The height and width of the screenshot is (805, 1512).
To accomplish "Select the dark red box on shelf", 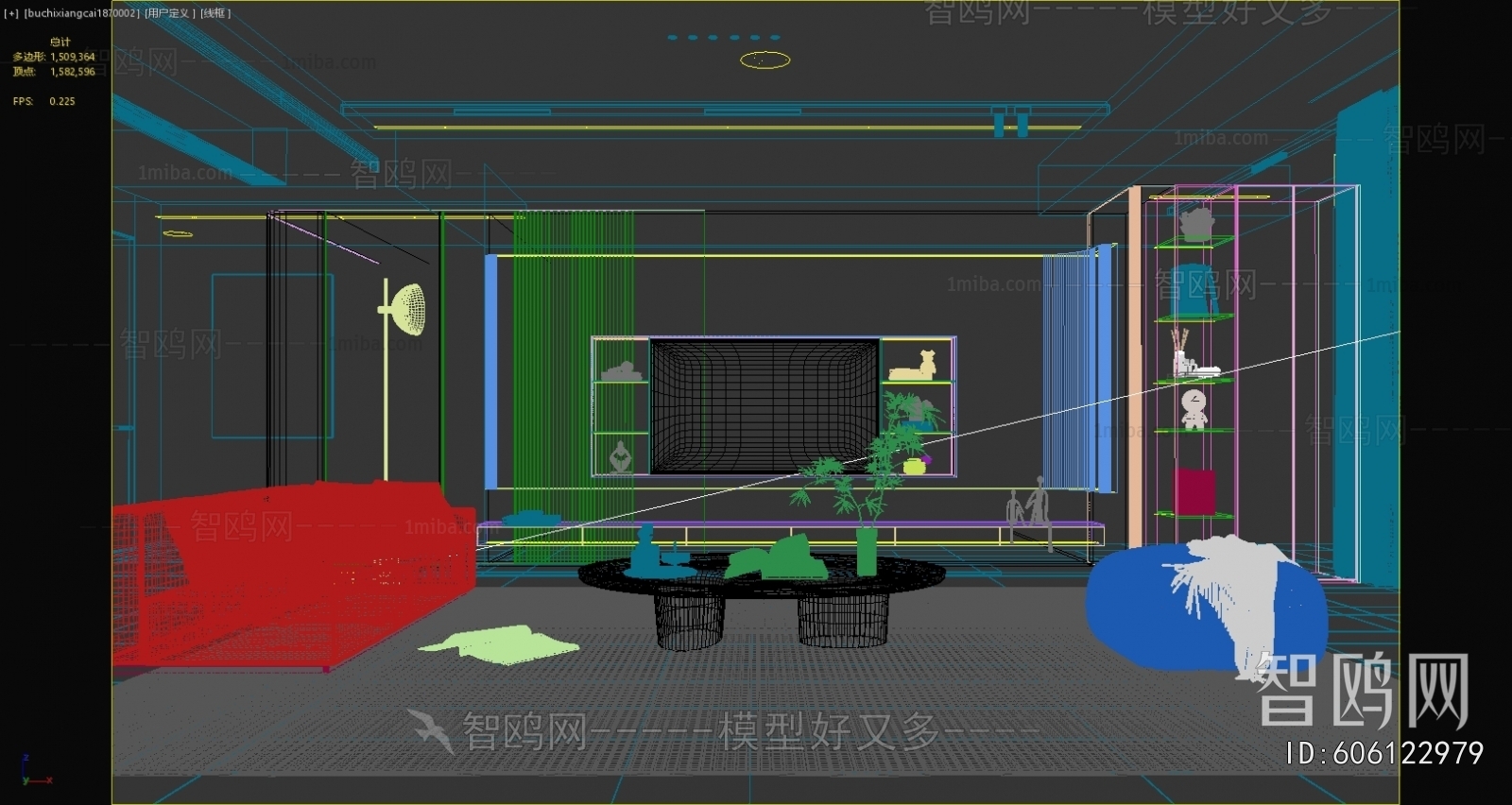I will pos(1195,492).
